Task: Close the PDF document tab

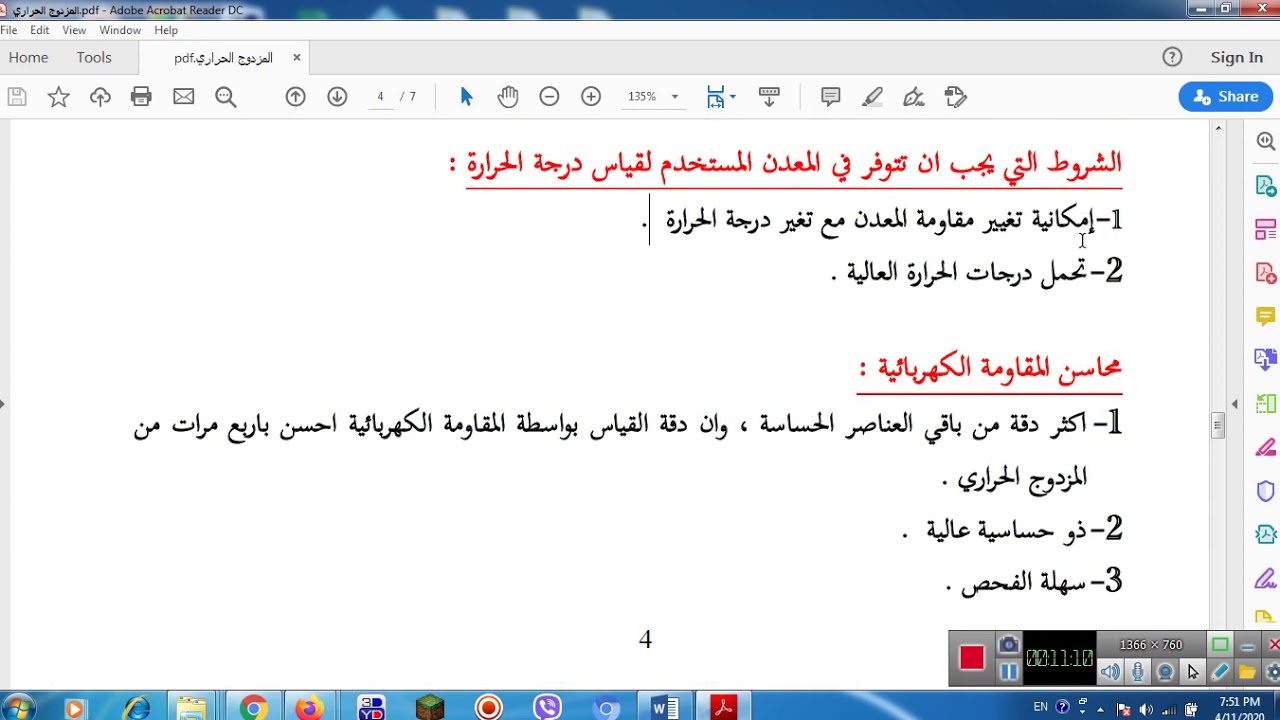Action: click(297, 57)
